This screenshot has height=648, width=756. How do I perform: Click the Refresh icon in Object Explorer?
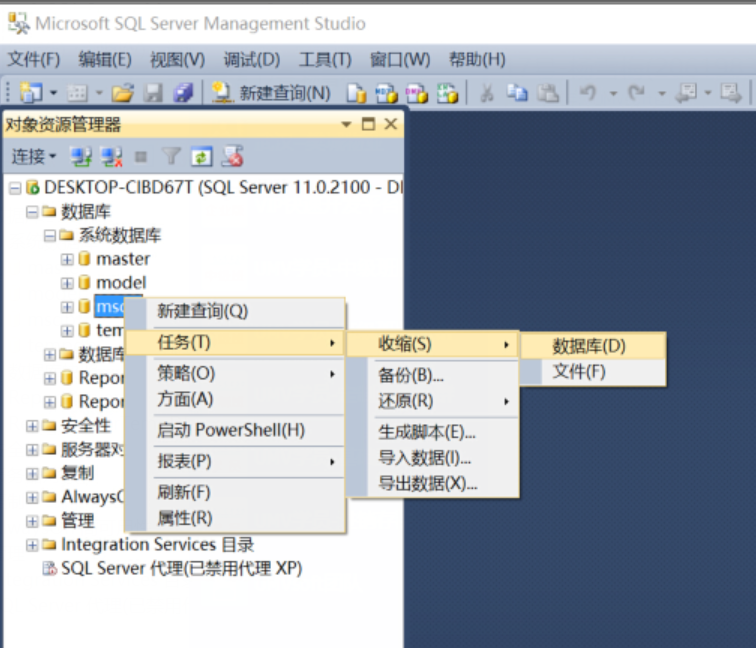click(202, 157)
